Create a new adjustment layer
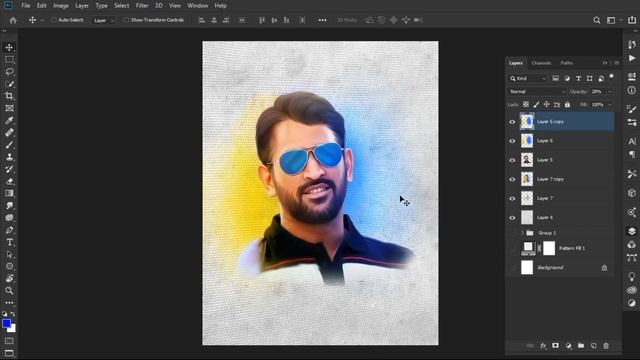This screenshot has width=640, height=360. (568, 346)
